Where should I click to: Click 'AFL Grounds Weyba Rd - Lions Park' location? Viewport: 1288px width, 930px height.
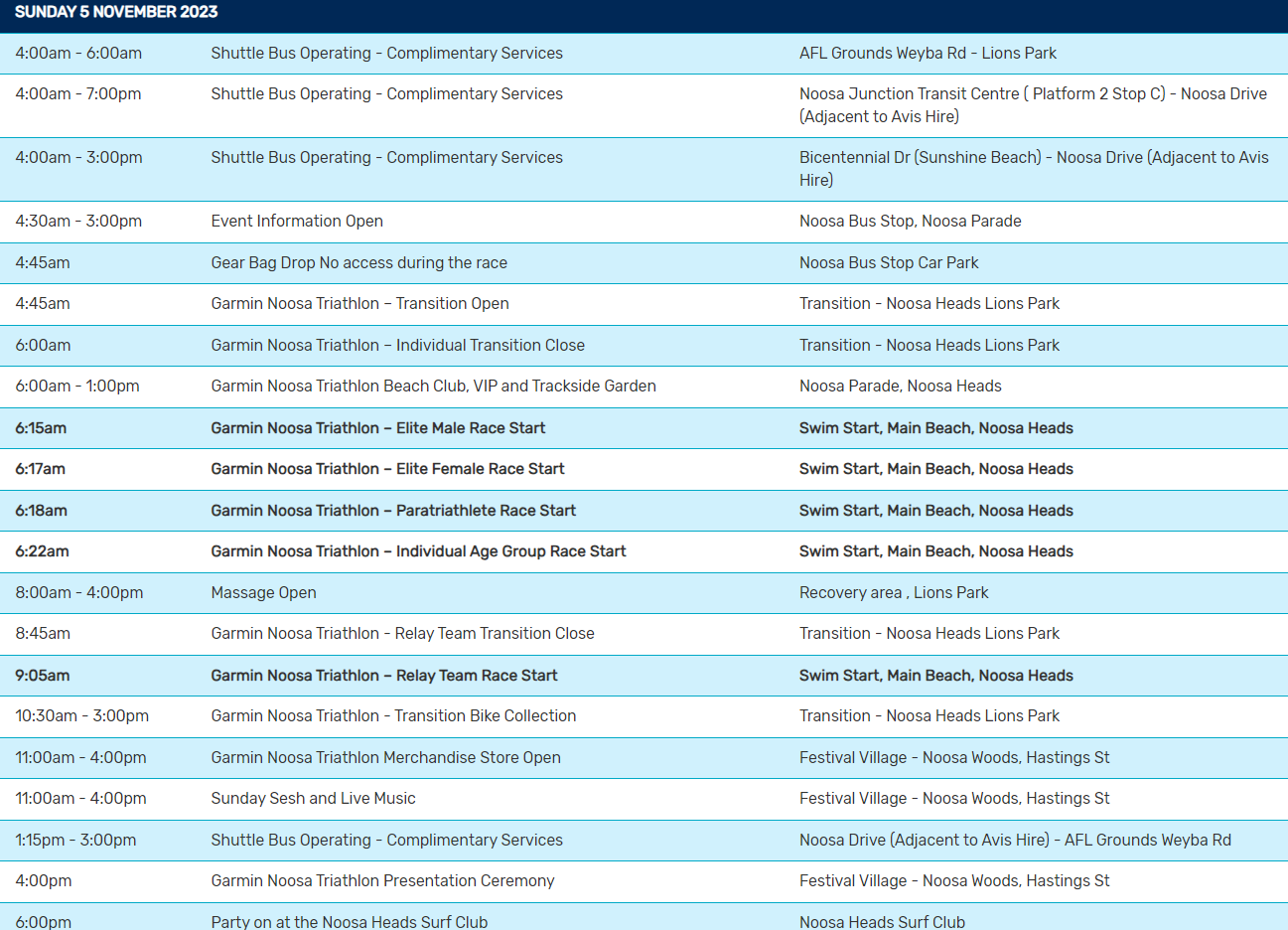(x=928, y=54)
